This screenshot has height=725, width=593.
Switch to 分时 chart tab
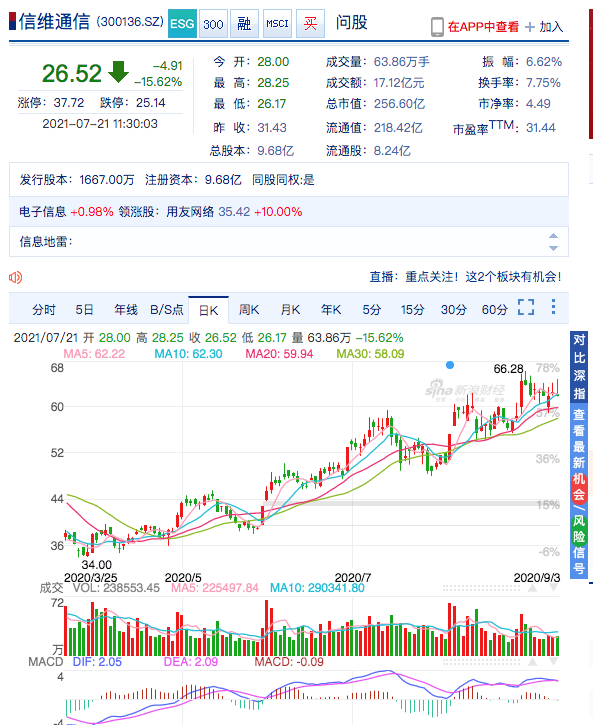pos(44,309)
